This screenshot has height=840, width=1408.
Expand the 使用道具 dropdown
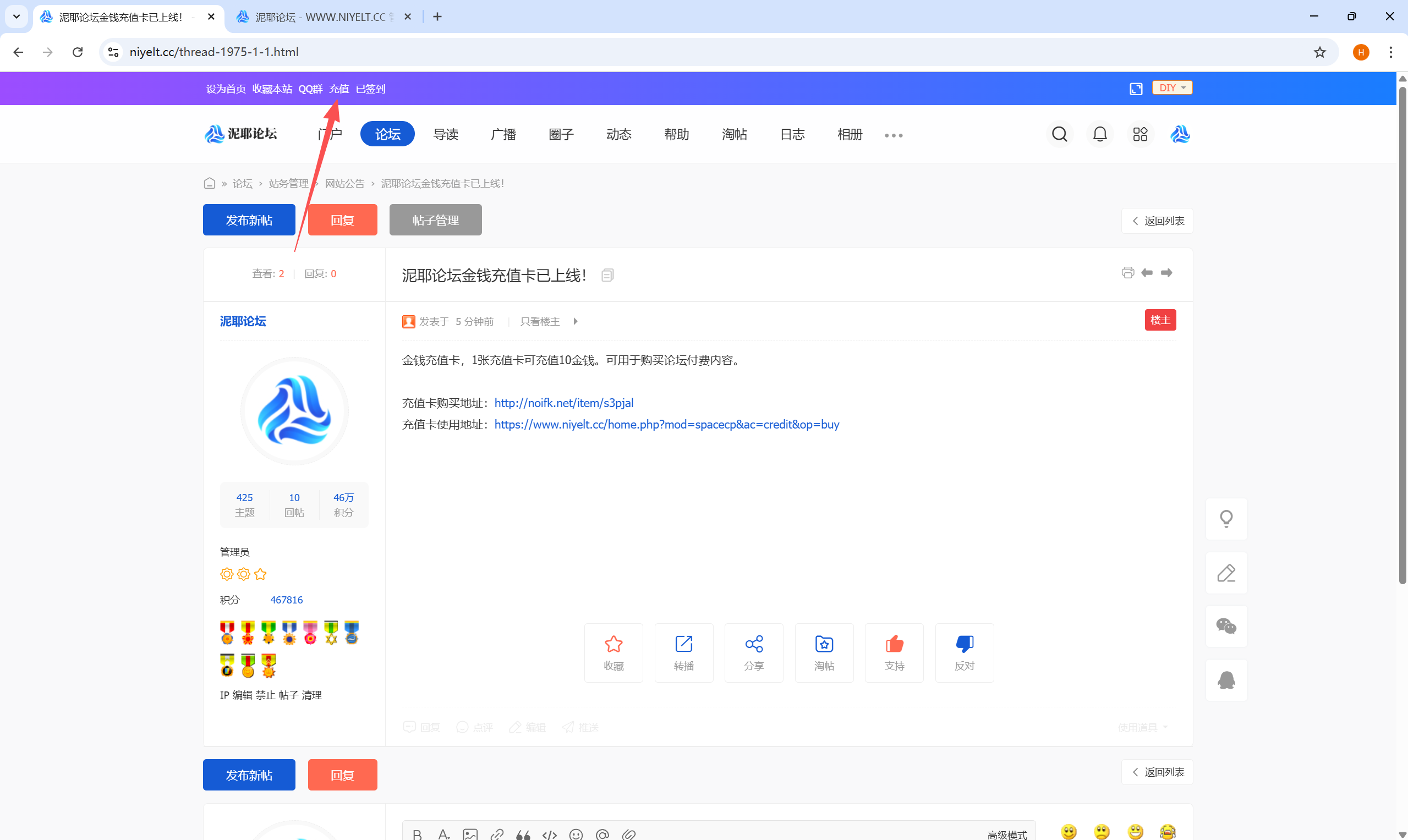(1142, 727)
